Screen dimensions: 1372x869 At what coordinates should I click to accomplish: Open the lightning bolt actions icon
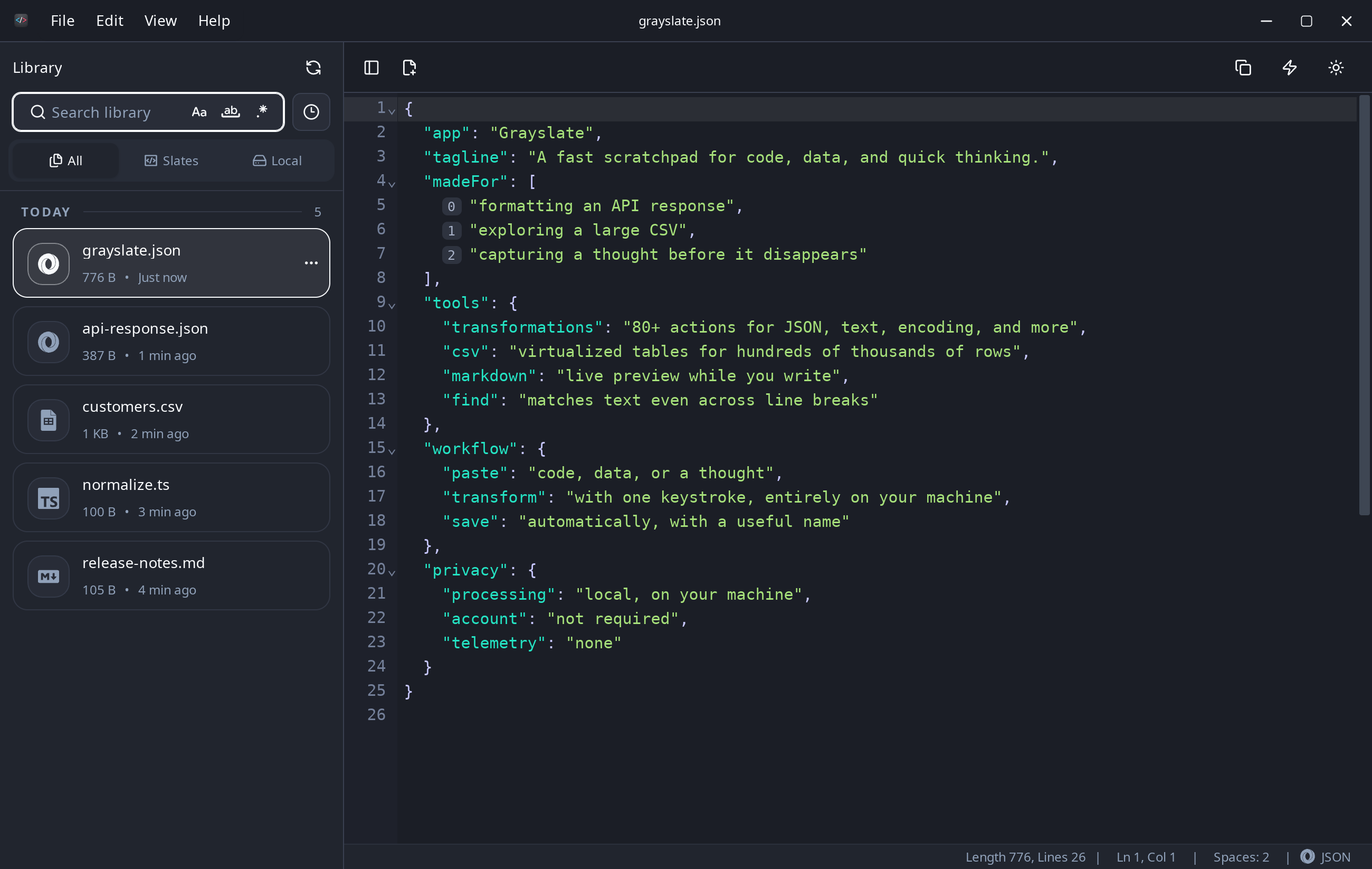pyautogui.click(x=1290, y=68)
